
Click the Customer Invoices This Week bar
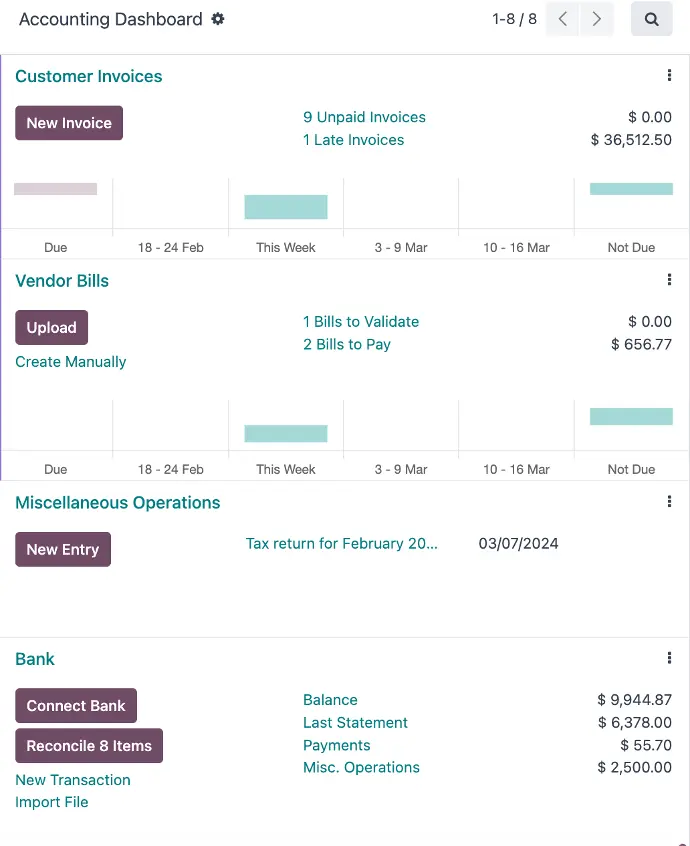tap(286, 207)
